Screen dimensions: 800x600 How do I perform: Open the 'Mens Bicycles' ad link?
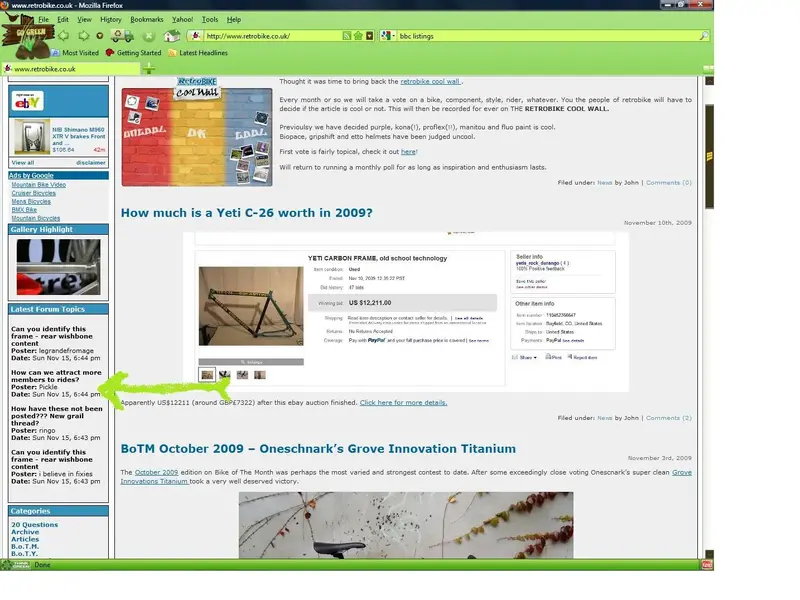pyautogui.click(x=31, y=202)
